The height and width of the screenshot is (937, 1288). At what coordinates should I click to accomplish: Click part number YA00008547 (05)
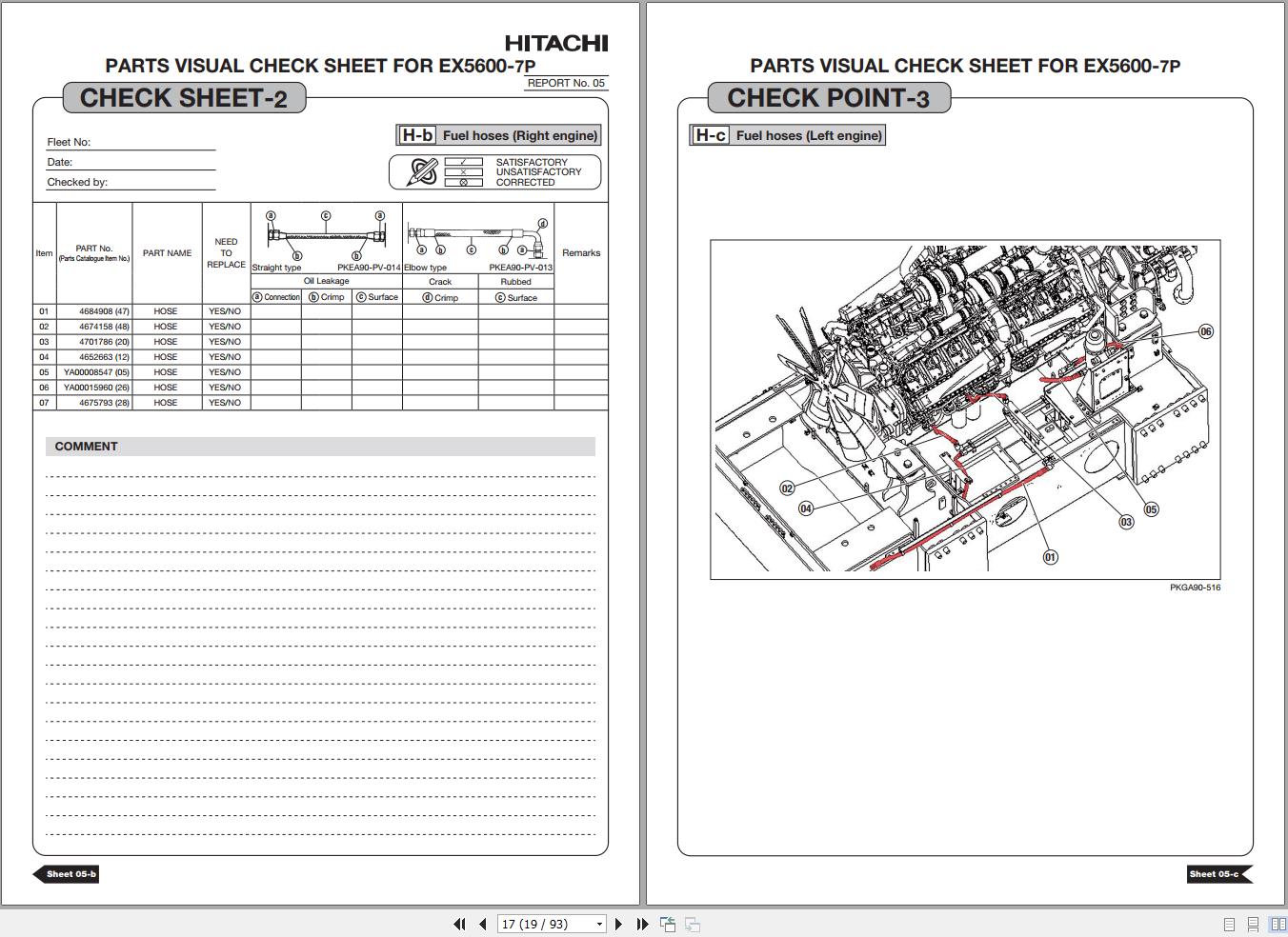(96, 372)
